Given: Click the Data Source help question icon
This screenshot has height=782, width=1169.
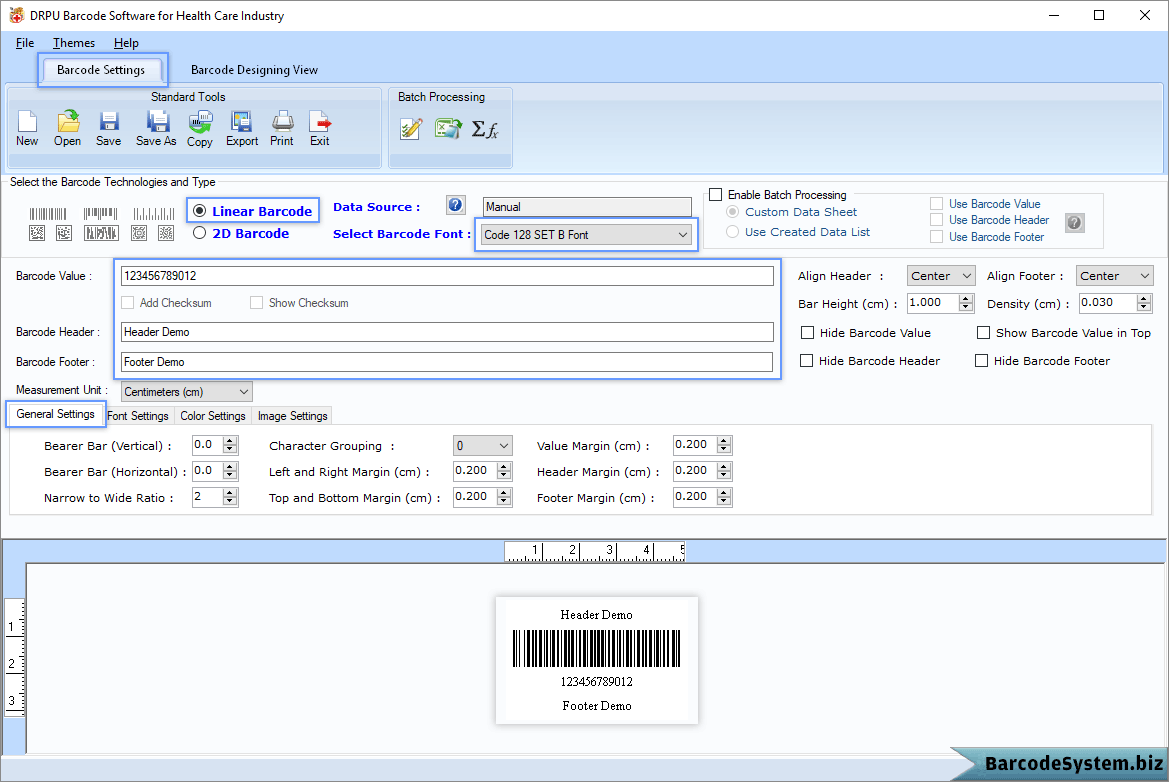Looking at the screenshot, I should pyautogui.click(x=456, y=205).
